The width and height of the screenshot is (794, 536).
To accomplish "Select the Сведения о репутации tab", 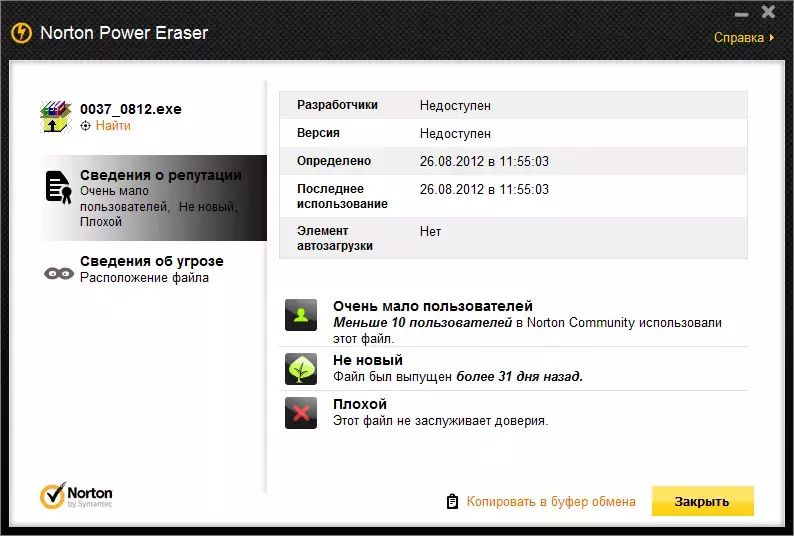I will [154, 198].
